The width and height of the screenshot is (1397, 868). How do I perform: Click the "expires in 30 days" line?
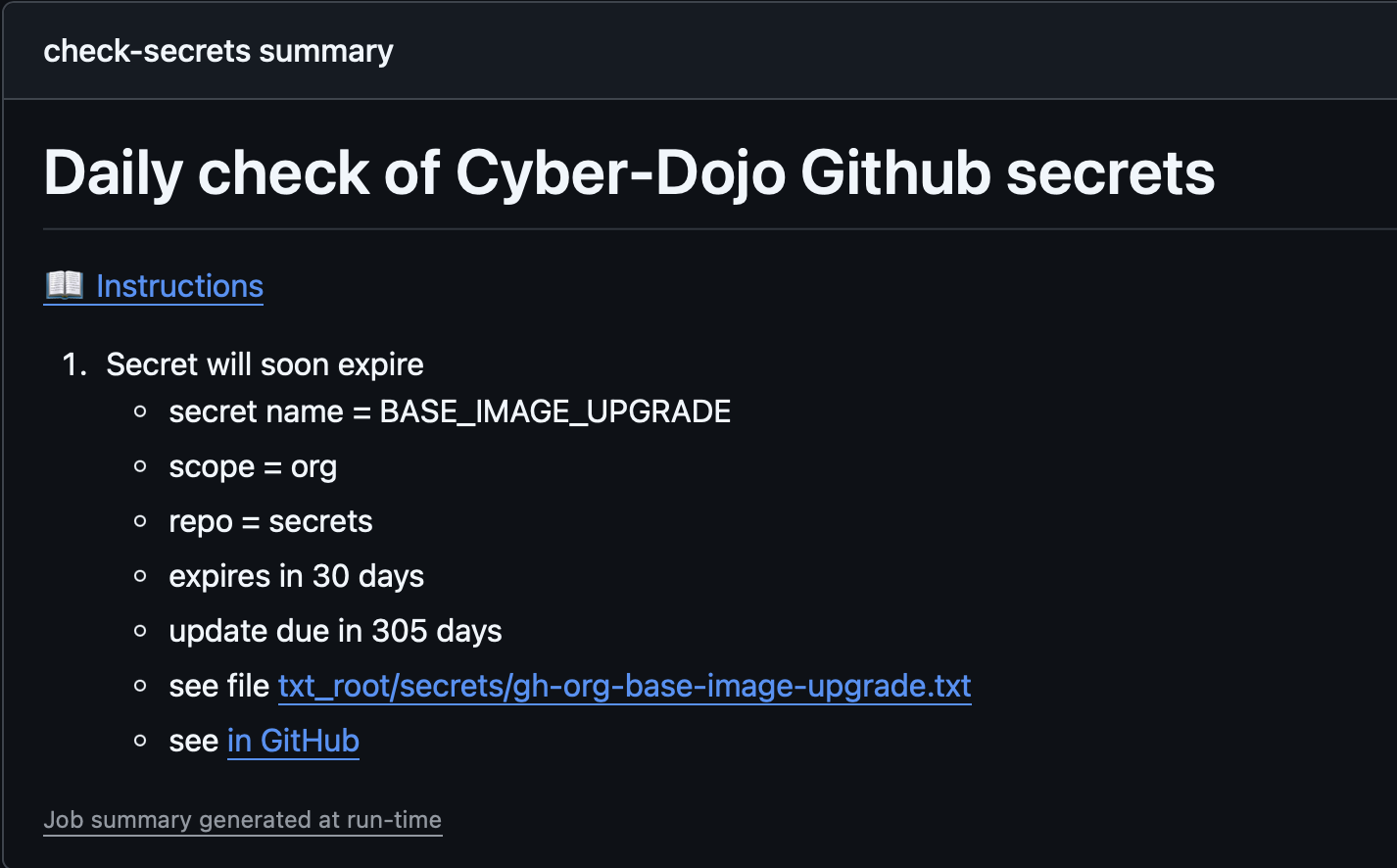click(296, 576)
